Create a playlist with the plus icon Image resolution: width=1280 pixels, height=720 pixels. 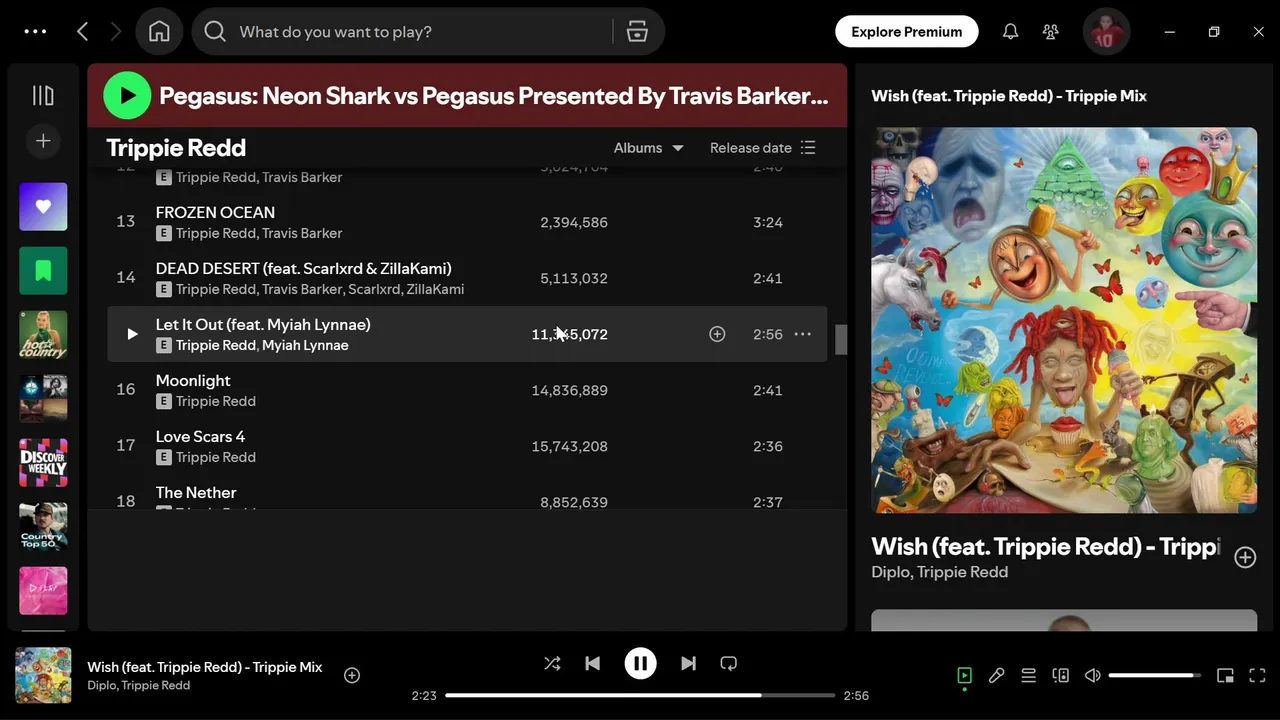point(43,141)
